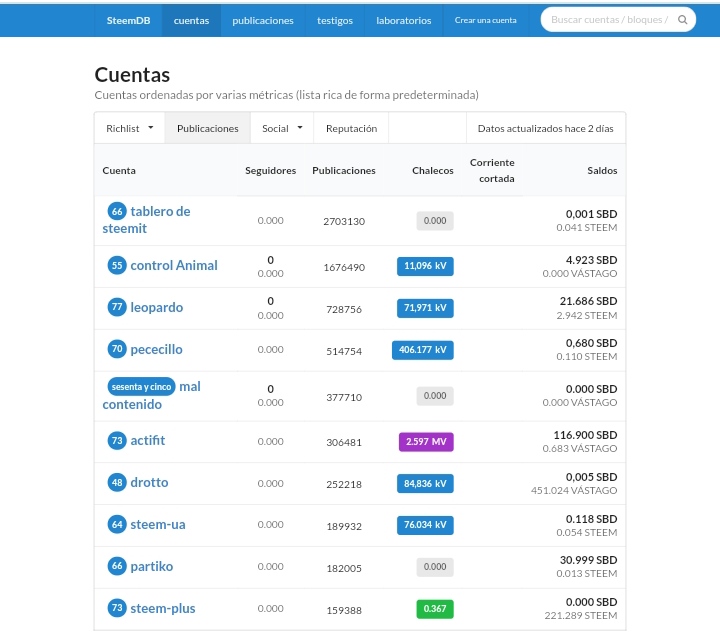The height and width of the screenshot is (641, 720).
Task: Select the Publicaciones sorting tab
Action: click(x=208, y=128)
